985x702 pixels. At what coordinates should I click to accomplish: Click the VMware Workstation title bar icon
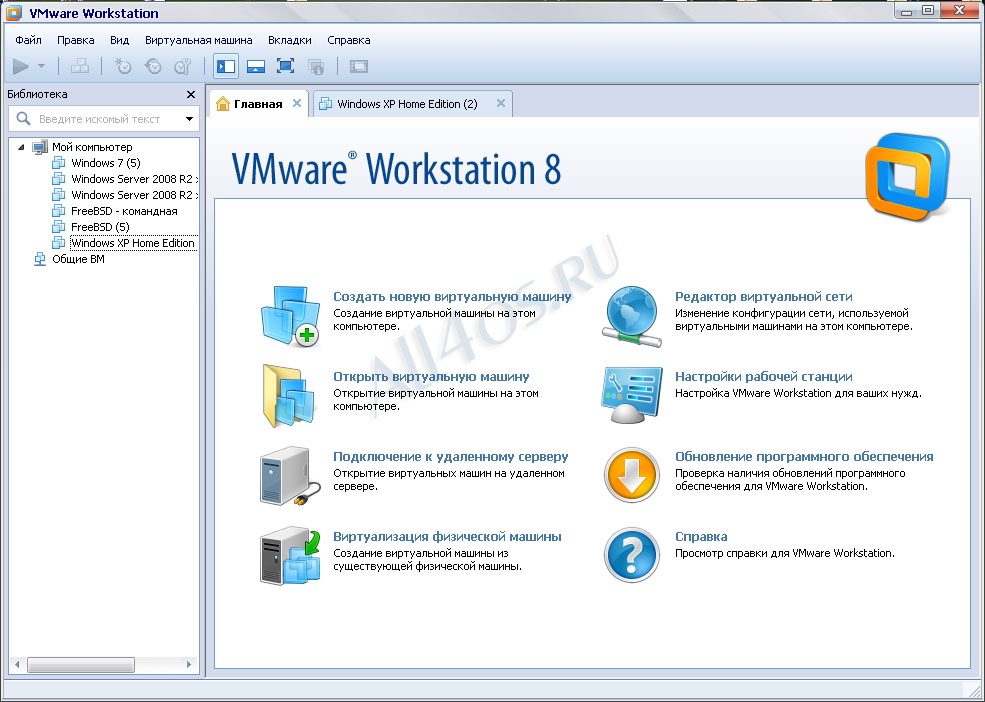point(13,12)
